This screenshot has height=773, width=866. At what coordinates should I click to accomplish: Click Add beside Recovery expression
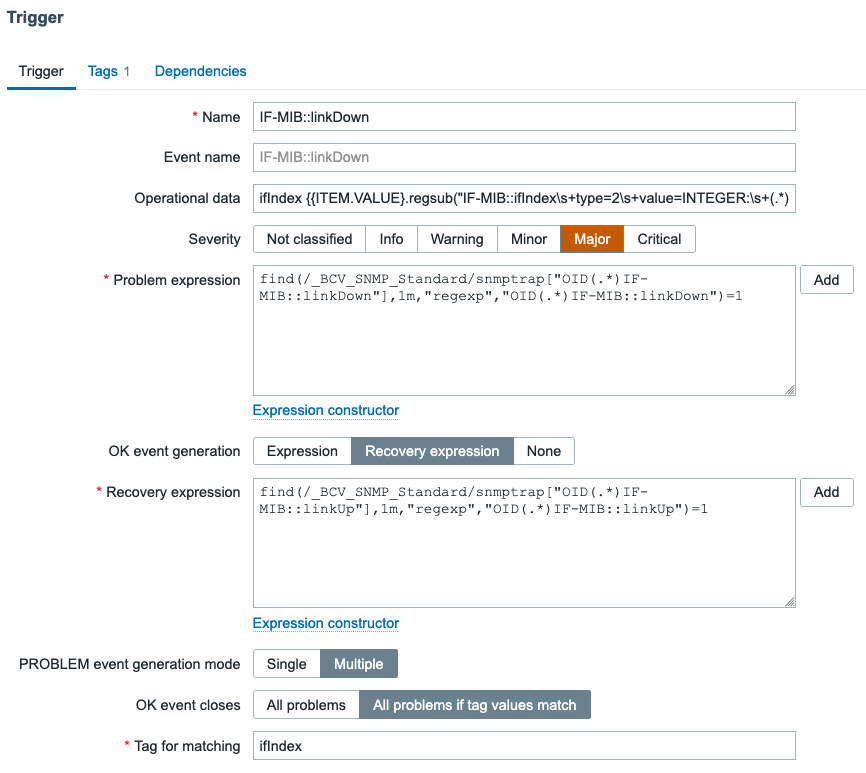coord(826,492)
